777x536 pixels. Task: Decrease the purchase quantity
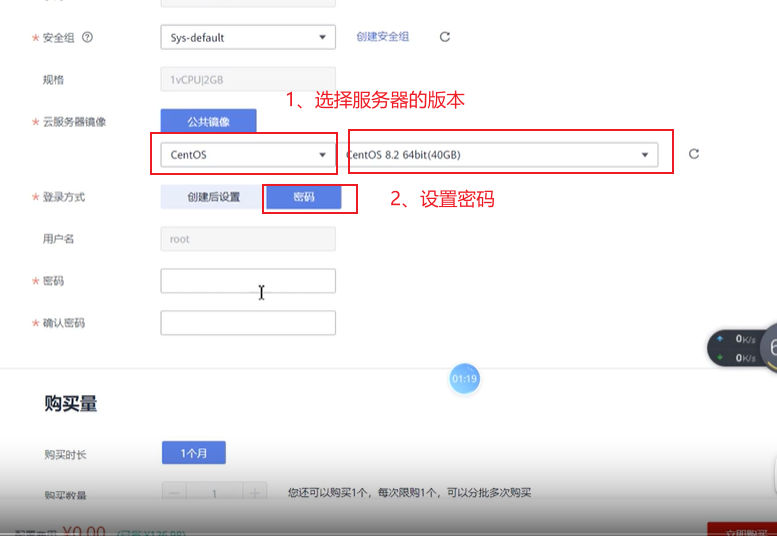[174, 493]
